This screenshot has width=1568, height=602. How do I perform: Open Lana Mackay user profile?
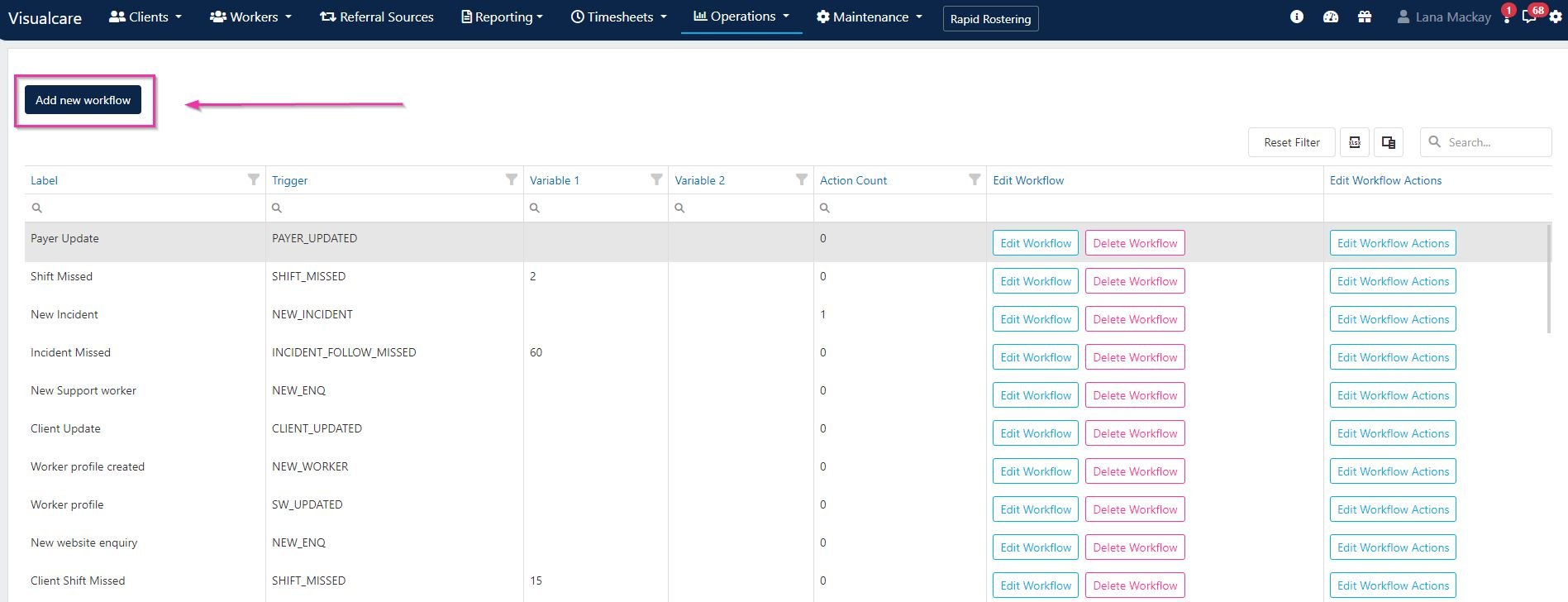[1444, 17]
